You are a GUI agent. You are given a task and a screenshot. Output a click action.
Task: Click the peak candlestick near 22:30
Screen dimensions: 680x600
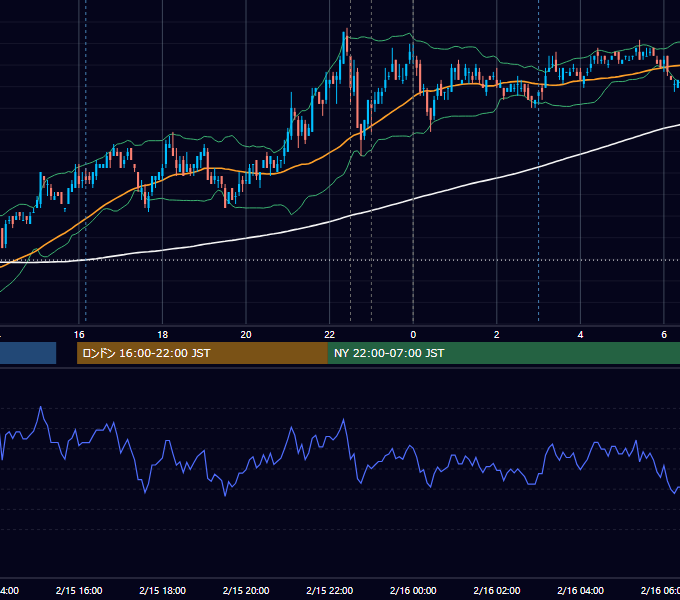[x=347, y=41]
